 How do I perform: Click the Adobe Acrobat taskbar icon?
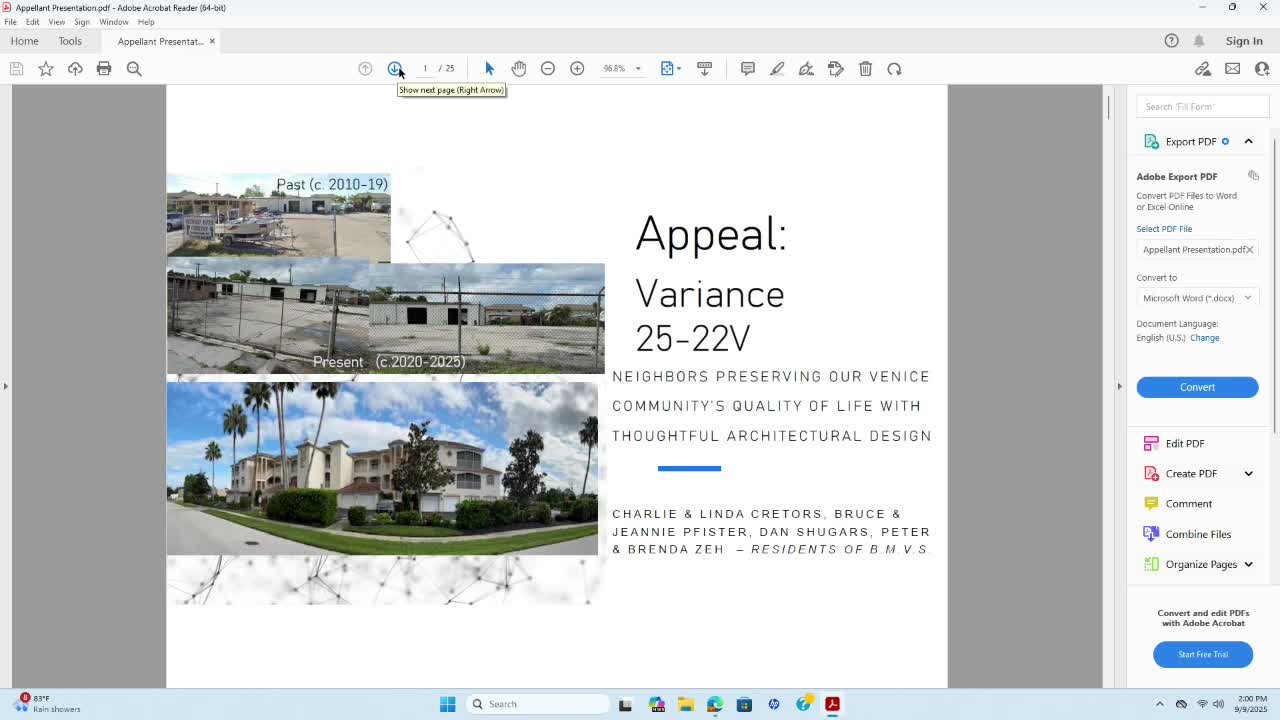click(x=832, y=704)
